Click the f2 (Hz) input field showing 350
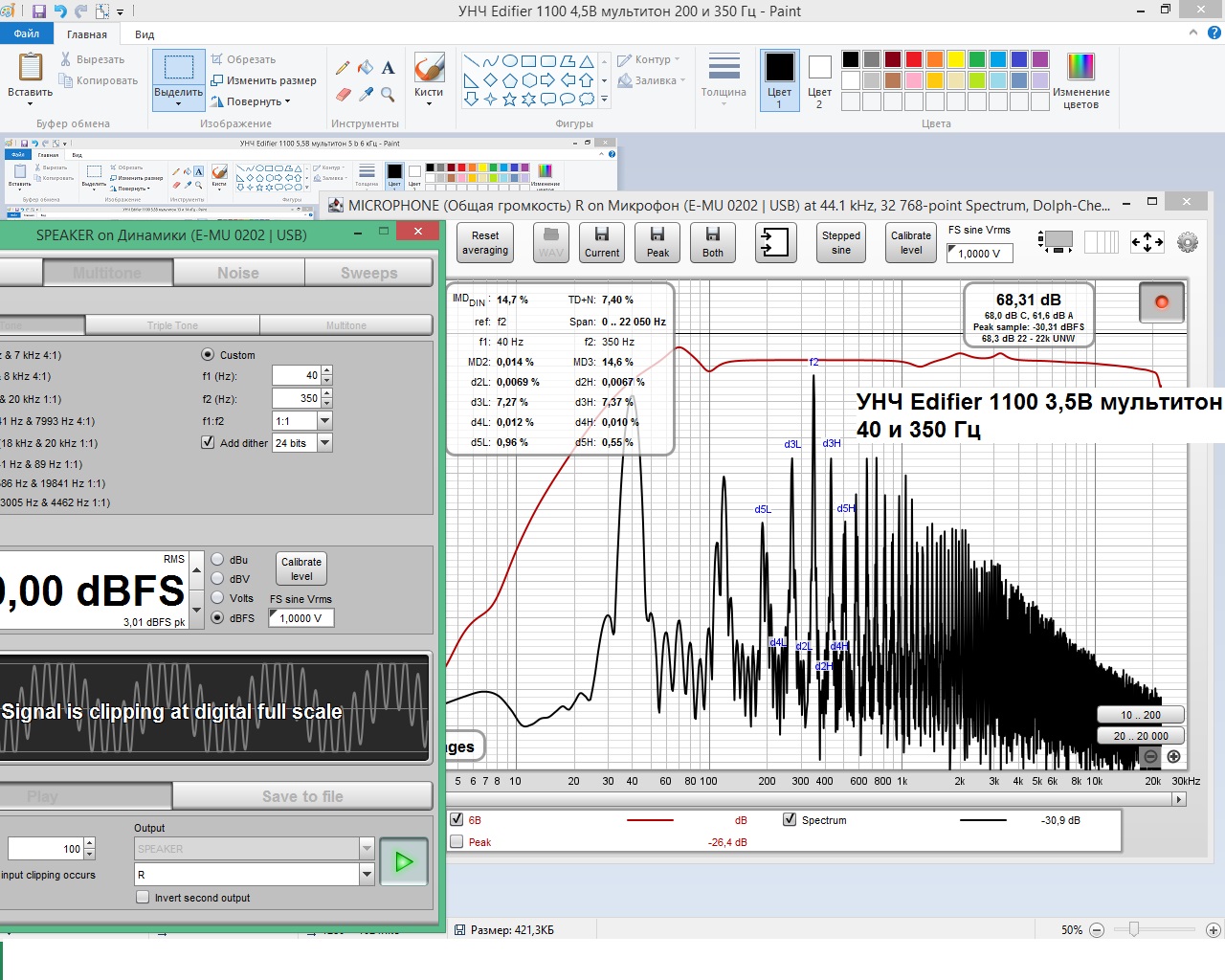Viewport: 1225px width, 980px height. pyautogui.click(x=296, y=398)
